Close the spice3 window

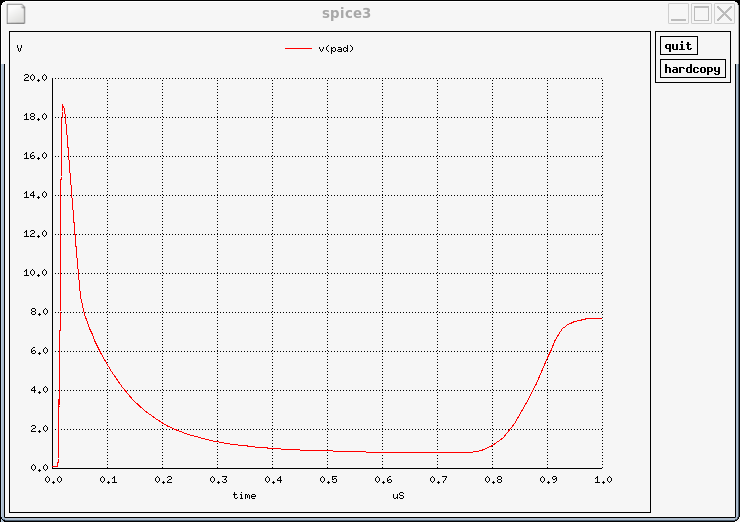[x=724, y=14]
